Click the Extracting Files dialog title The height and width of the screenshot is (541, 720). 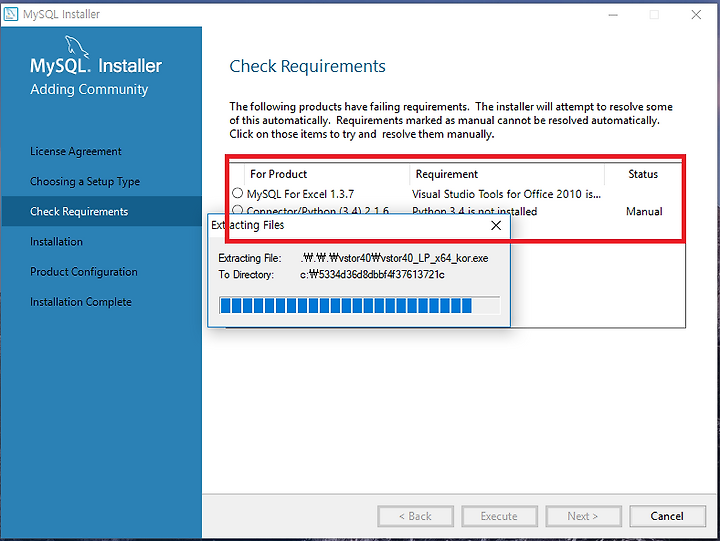(248, 225)
